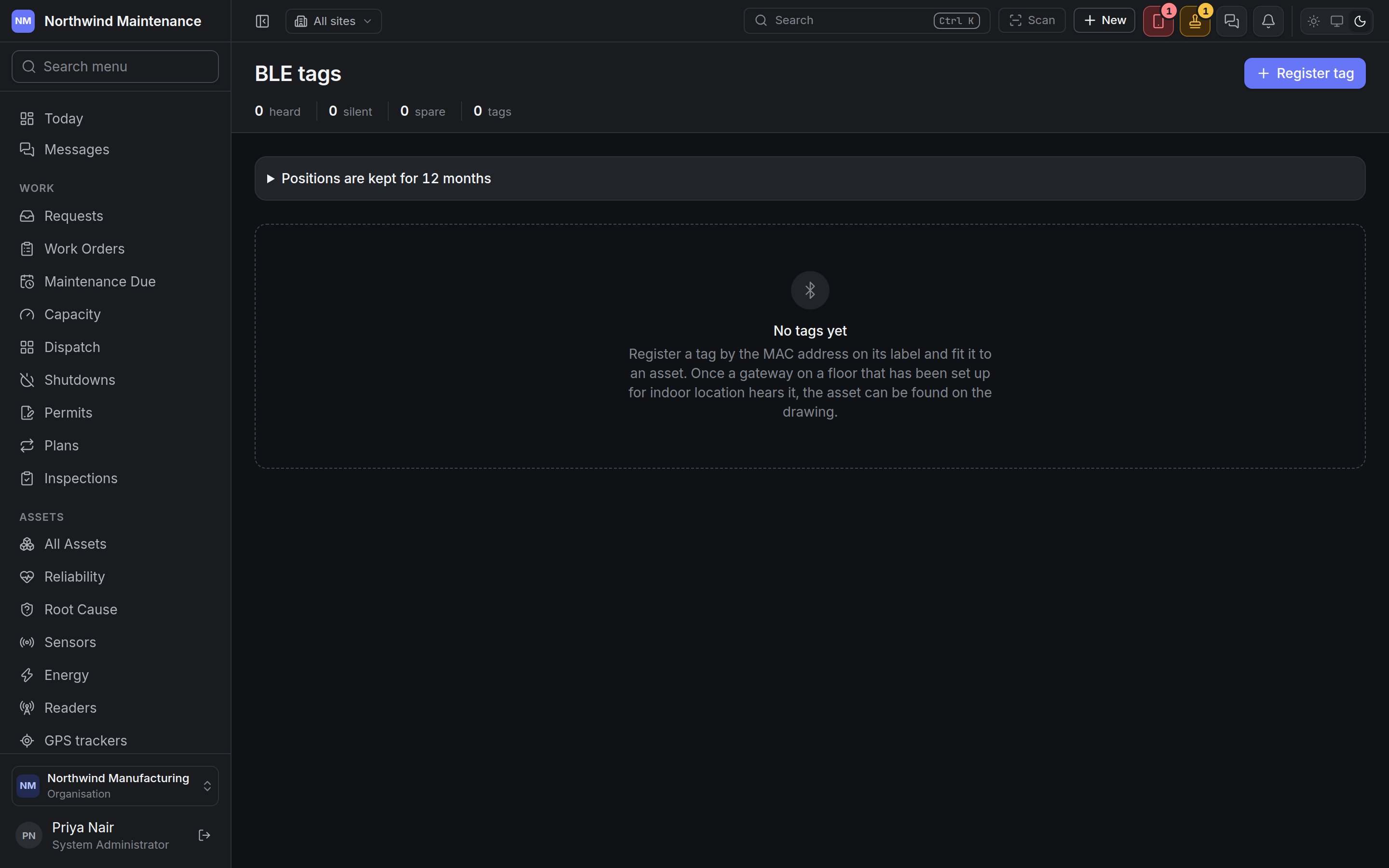Click the Maintenance Due calendar icon
The width and height of the screenshot is (1389, 868).
coord(27,282)
